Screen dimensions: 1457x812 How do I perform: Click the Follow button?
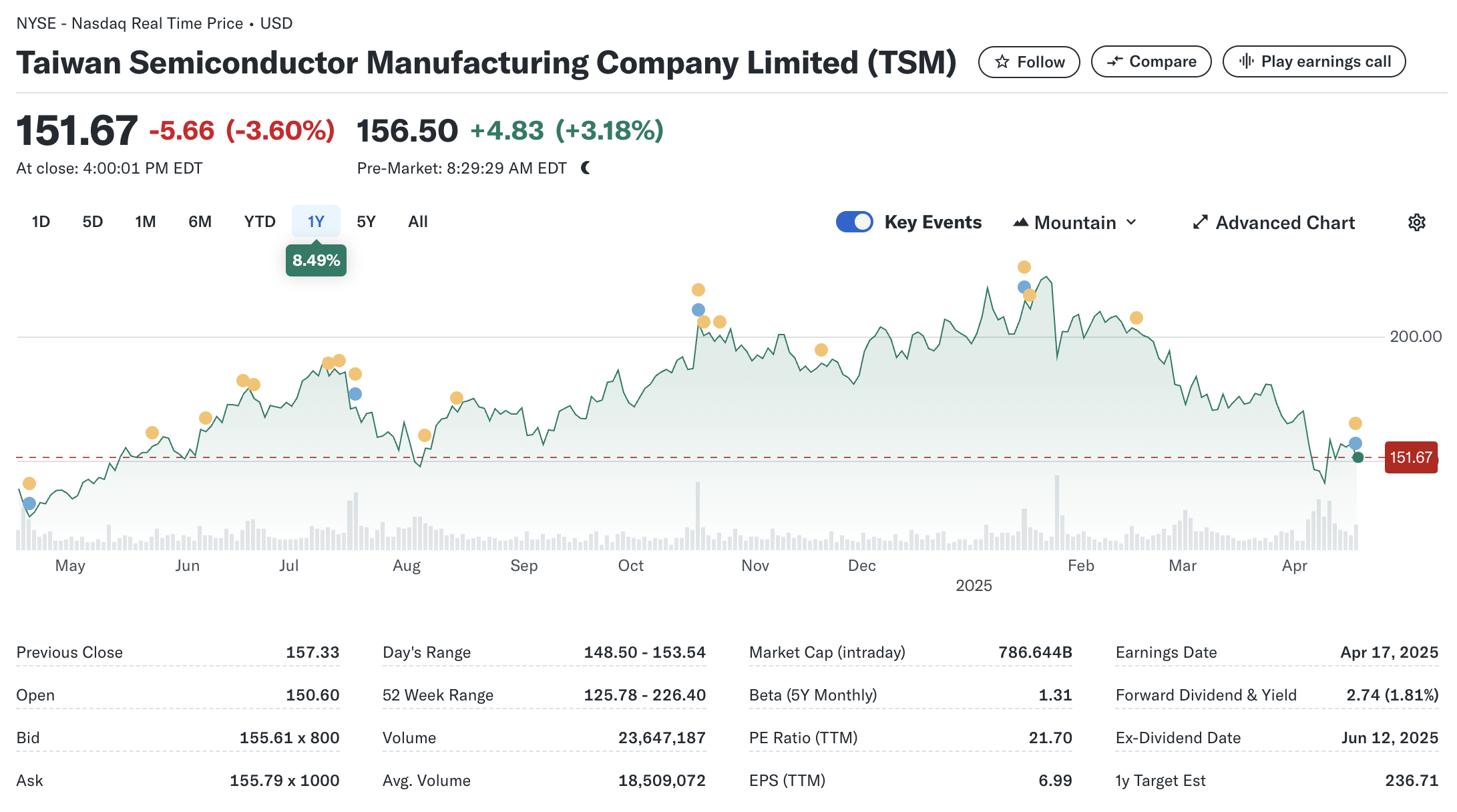(x=1028, y=62)
